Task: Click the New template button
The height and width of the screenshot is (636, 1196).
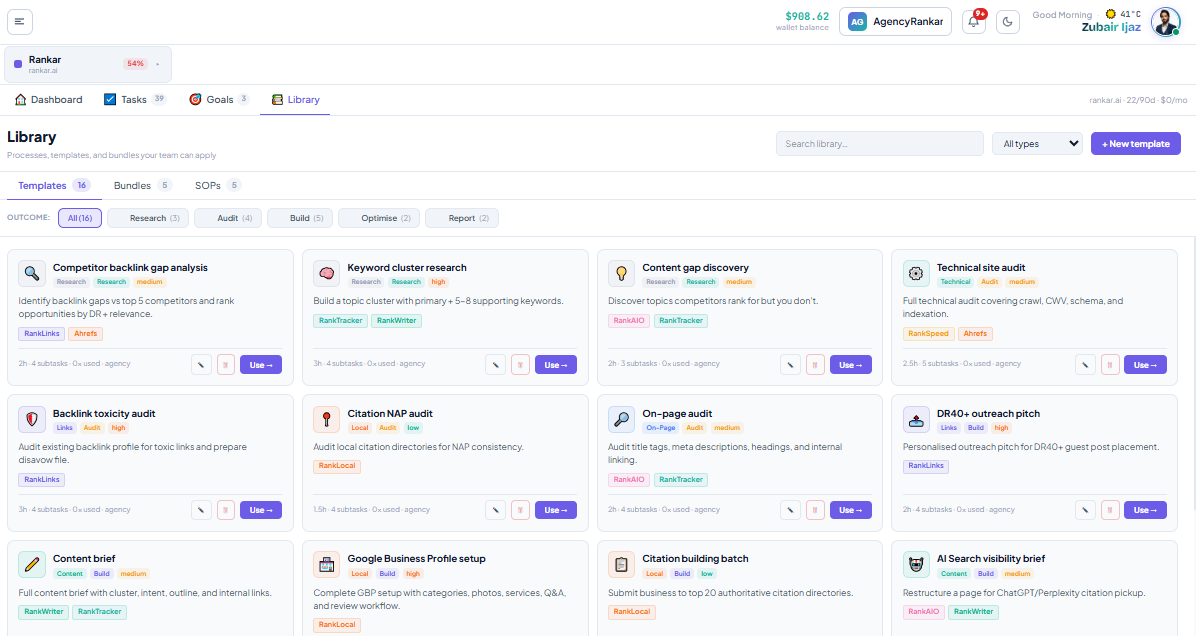Action: tap(1136, 143)
